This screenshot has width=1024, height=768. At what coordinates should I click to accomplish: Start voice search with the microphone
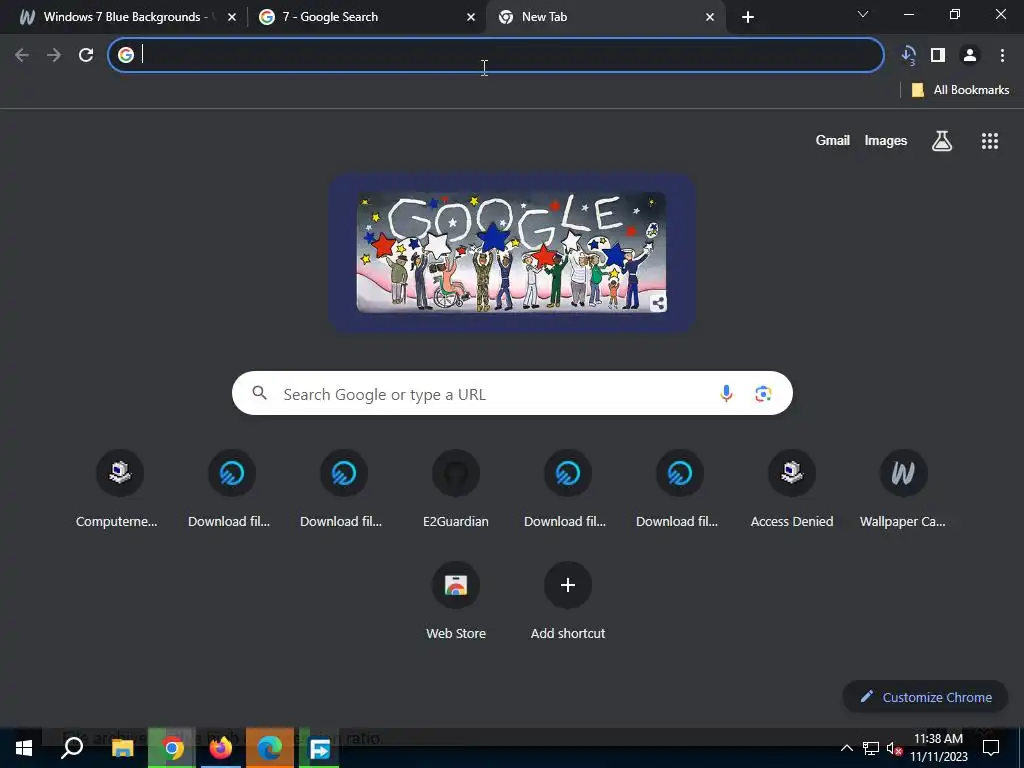click(x=726, y=393)
